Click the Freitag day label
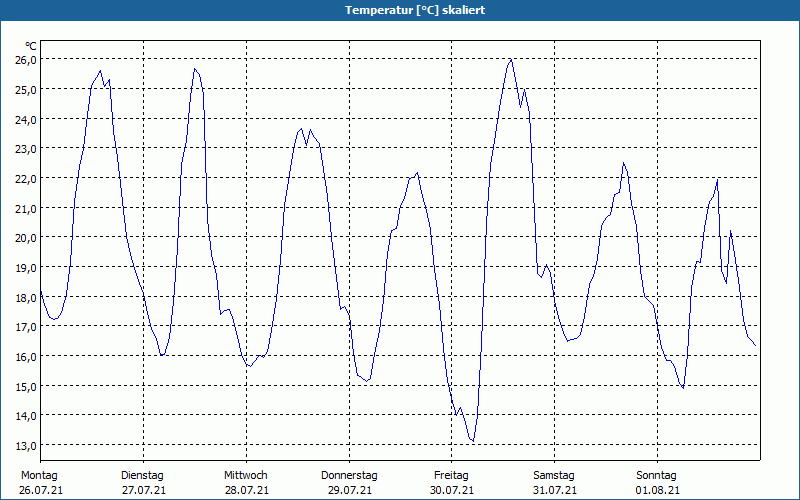Image resolution: width=800 pixels, height=500 pixels. coord(452,475)
